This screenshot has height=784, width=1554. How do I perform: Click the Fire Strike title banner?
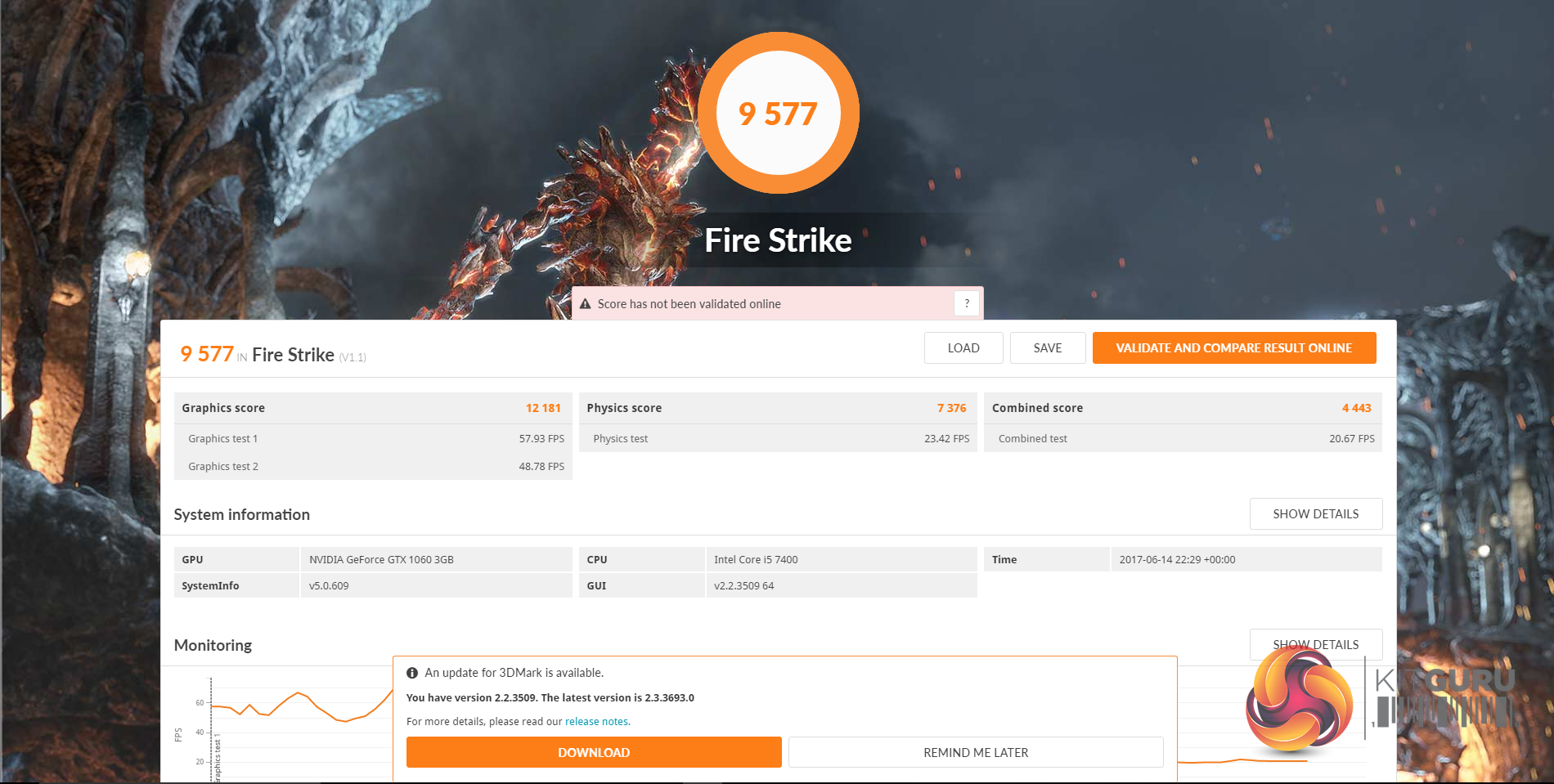[x=779, y=240]
